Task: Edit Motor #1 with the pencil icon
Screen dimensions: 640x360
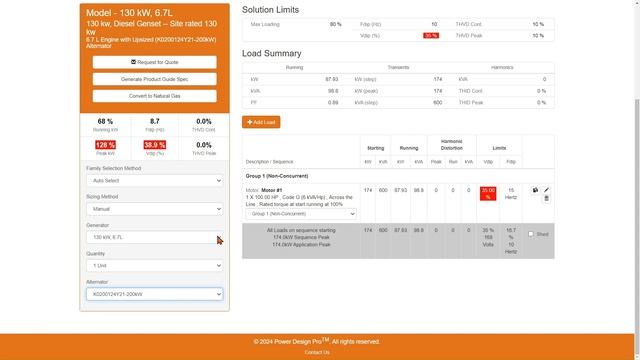Action: point(547,190)
